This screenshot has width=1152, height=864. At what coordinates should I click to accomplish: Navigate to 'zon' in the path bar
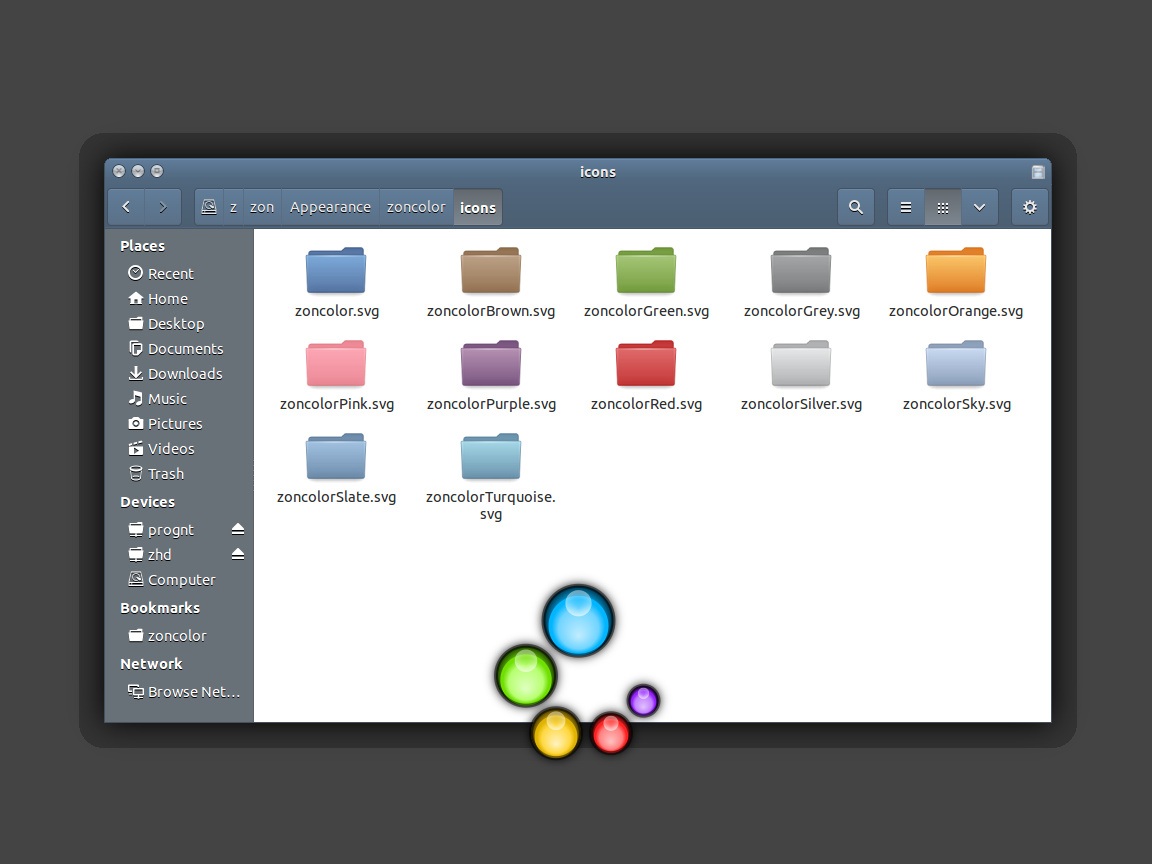coord(262,207)
